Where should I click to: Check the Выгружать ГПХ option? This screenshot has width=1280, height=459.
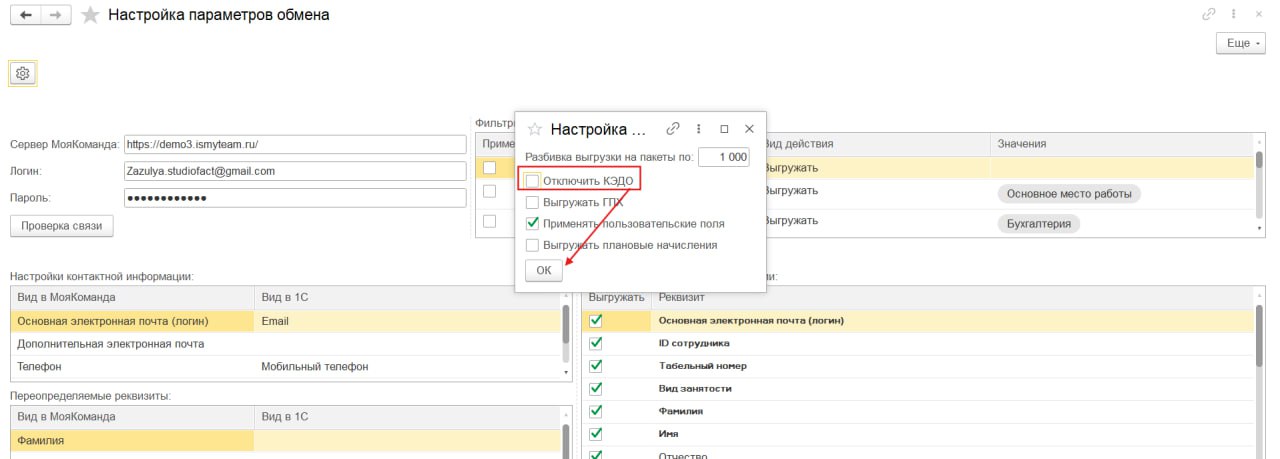click(532, 202)
